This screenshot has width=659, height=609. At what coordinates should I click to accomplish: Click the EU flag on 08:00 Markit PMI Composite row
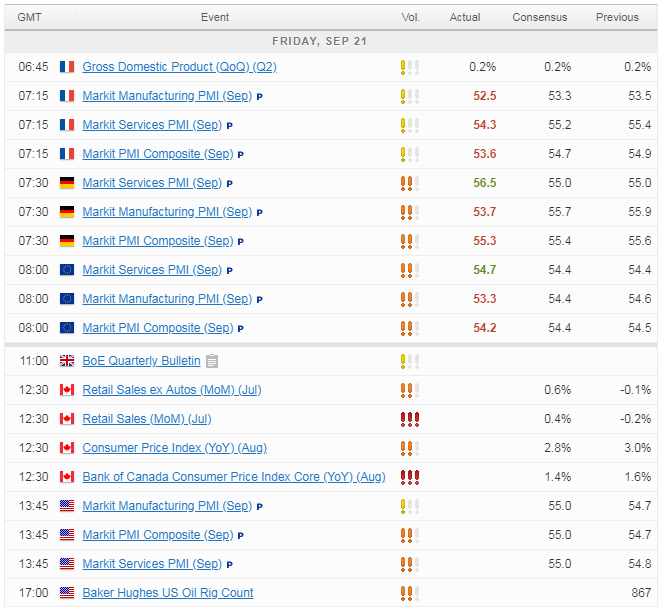coord(67,328)
